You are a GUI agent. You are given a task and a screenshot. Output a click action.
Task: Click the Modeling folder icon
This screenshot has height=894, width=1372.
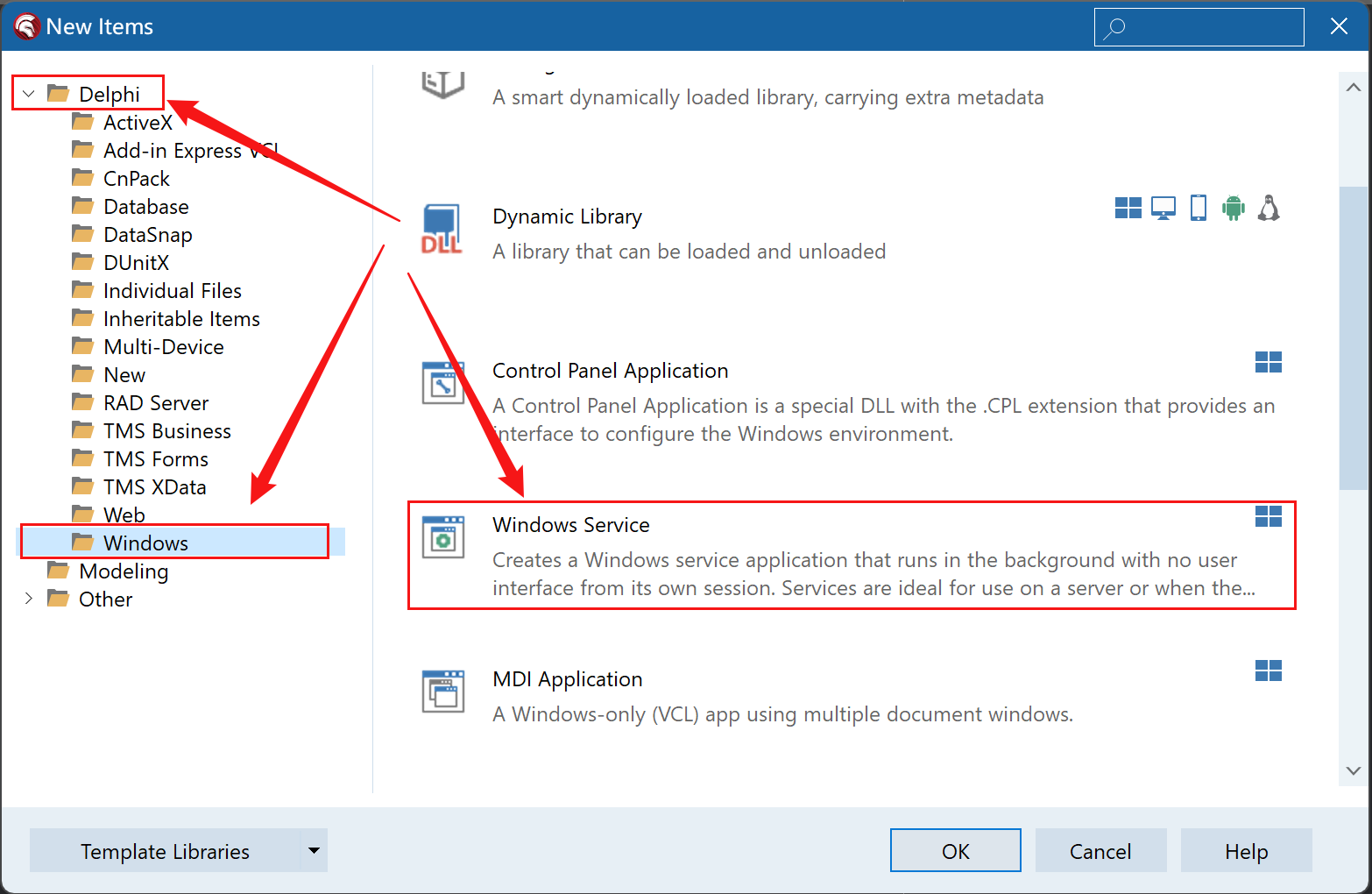point(59,571)
